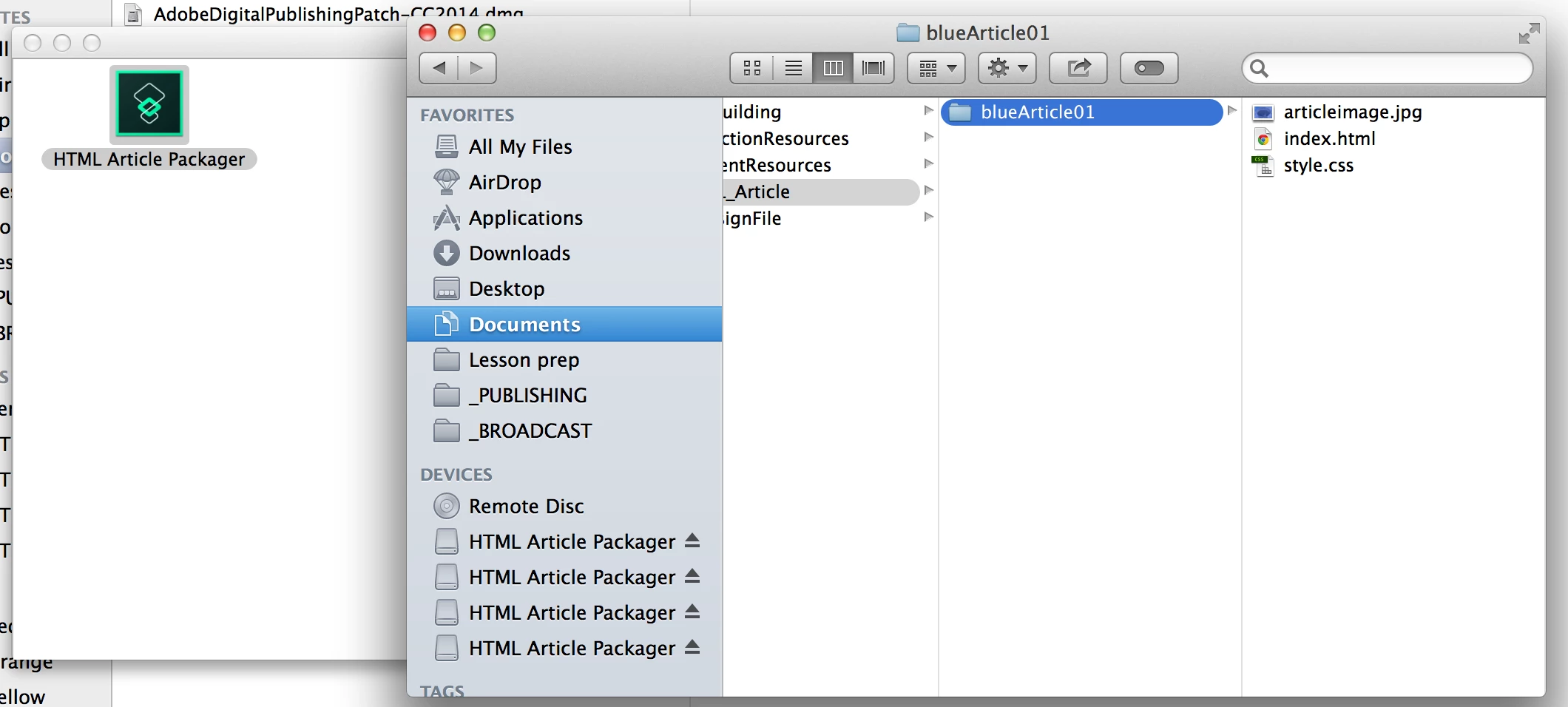Expand arrow next to entResources folder
The height and width of the screenshot is (707, 1568).
coord(929,163)
